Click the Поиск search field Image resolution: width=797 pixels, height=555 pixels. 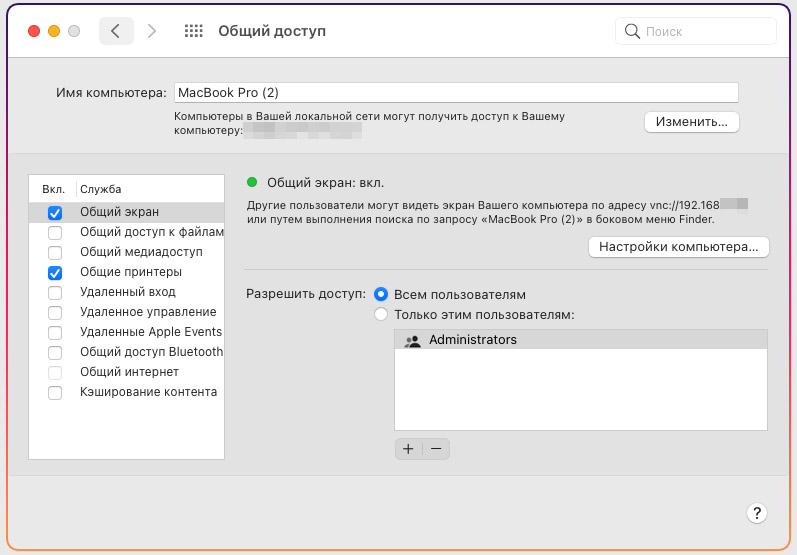pyautogui.click(x=705, y=31)
